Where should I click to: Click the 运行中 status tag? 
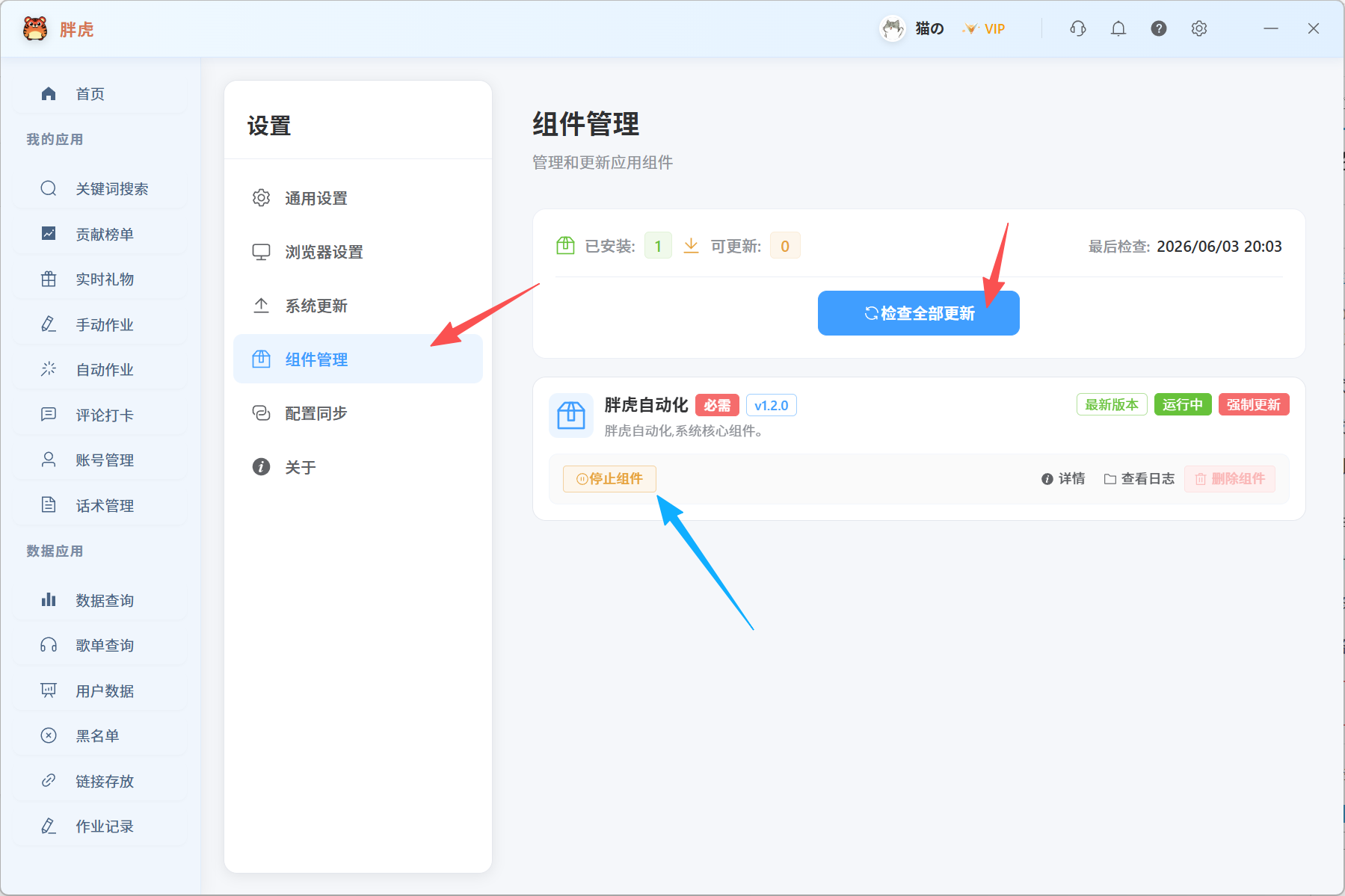1183,404
